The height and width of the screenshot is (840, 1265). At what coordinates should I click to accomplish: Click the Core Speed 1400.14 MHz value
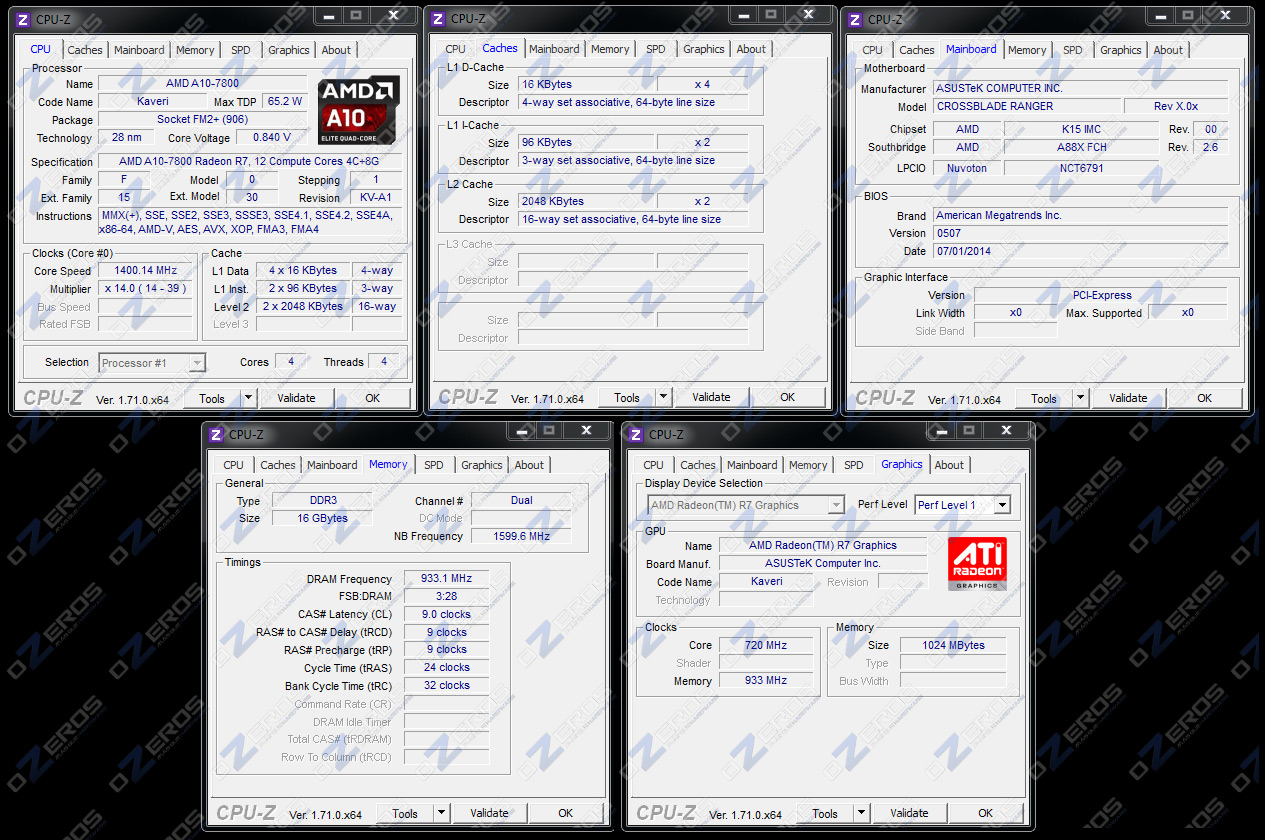(x=146, y=271)
